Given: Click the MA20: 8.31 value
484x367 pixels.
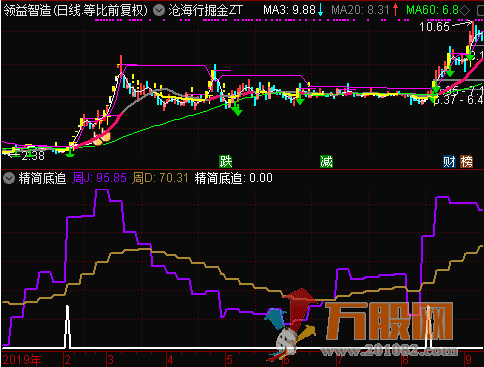Looking at the screenshot, I should coord(360,10).
